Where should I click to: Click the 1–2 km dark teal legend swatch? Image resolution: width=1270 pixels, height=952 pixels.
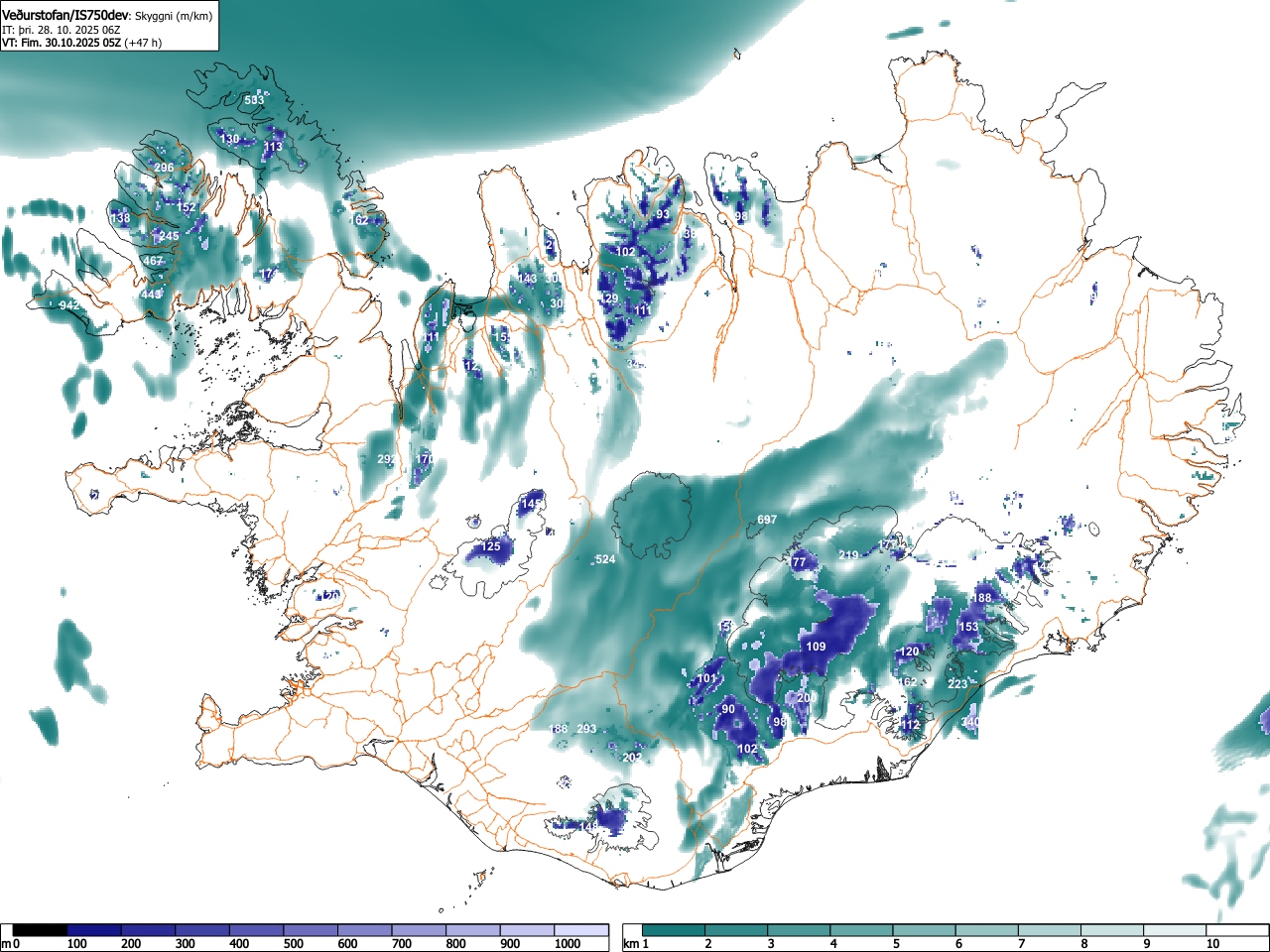pos(675,930)
